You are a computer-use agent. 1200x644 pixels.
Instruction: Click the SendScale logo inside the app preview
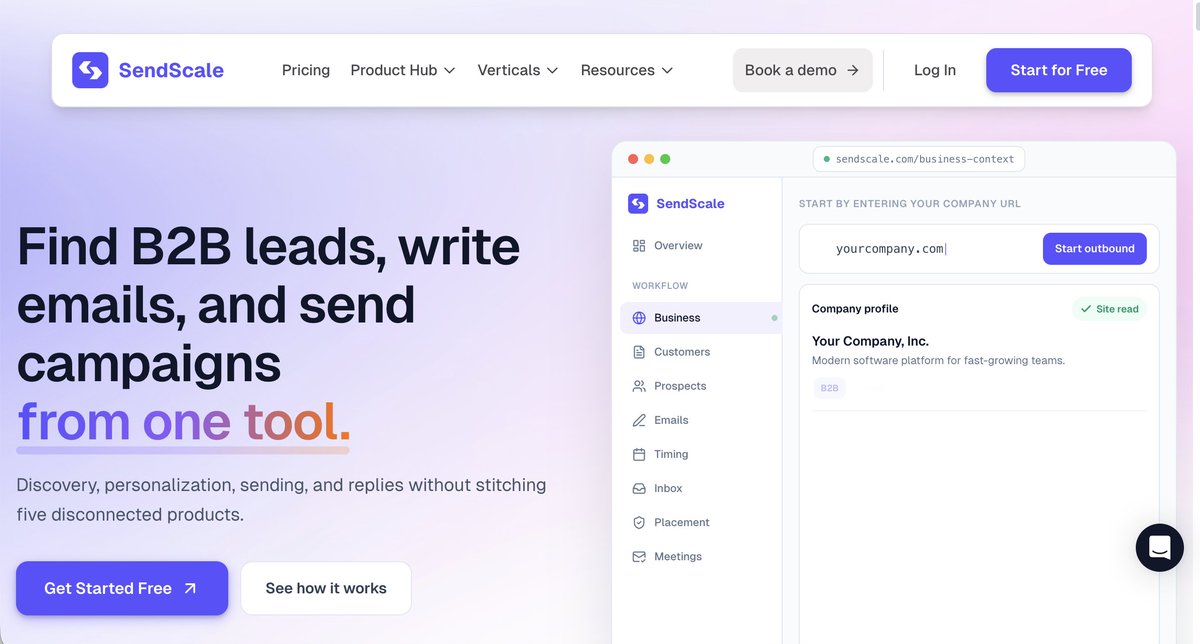[638, 204]
